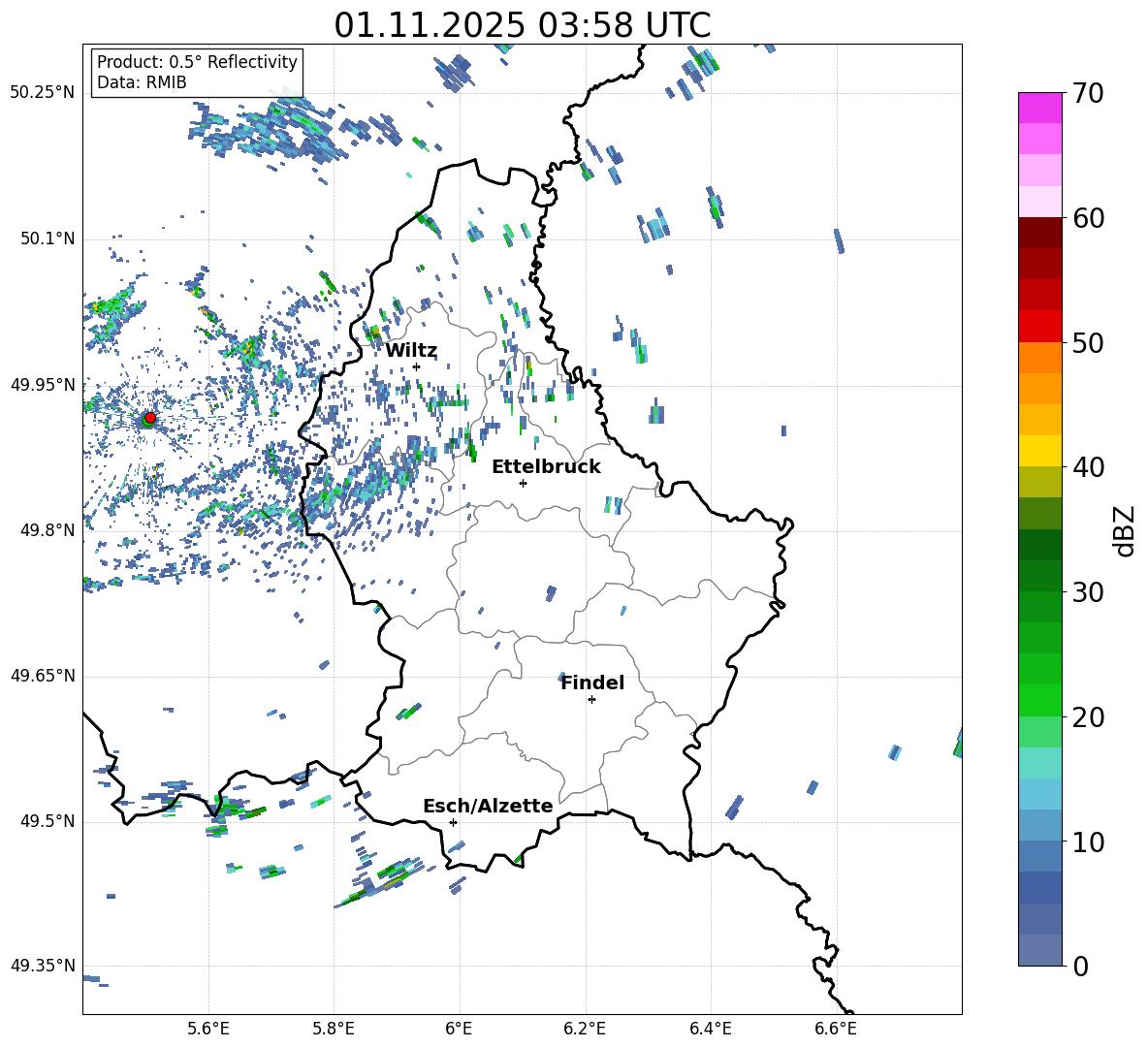The width and height of the screenshot is (1148, 1048).
Task: Click the 6.2°E longitude tick label
Action: pos(586,1028)
